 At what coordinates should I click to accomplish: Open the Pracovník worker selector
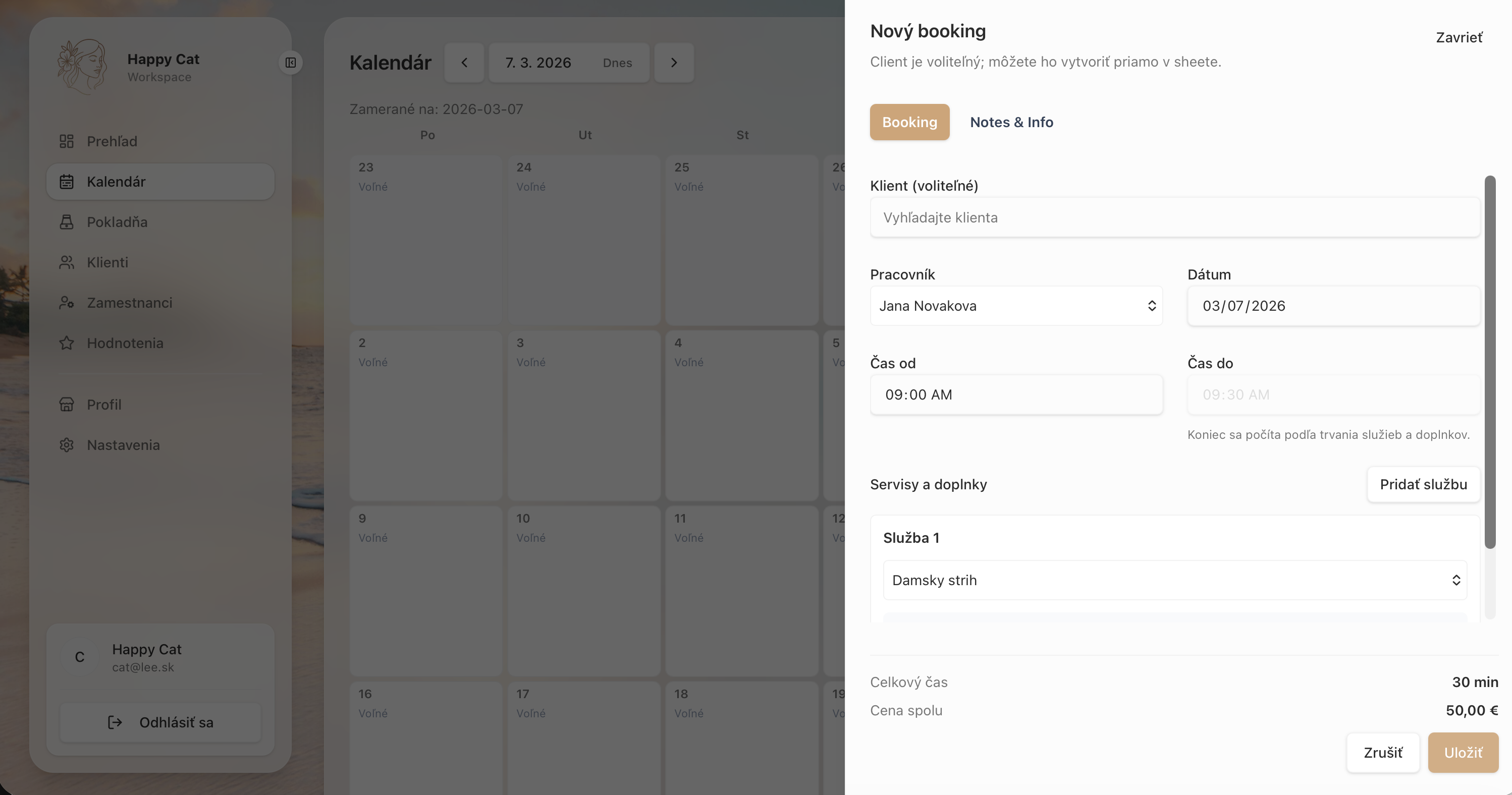coord(1016,306)
